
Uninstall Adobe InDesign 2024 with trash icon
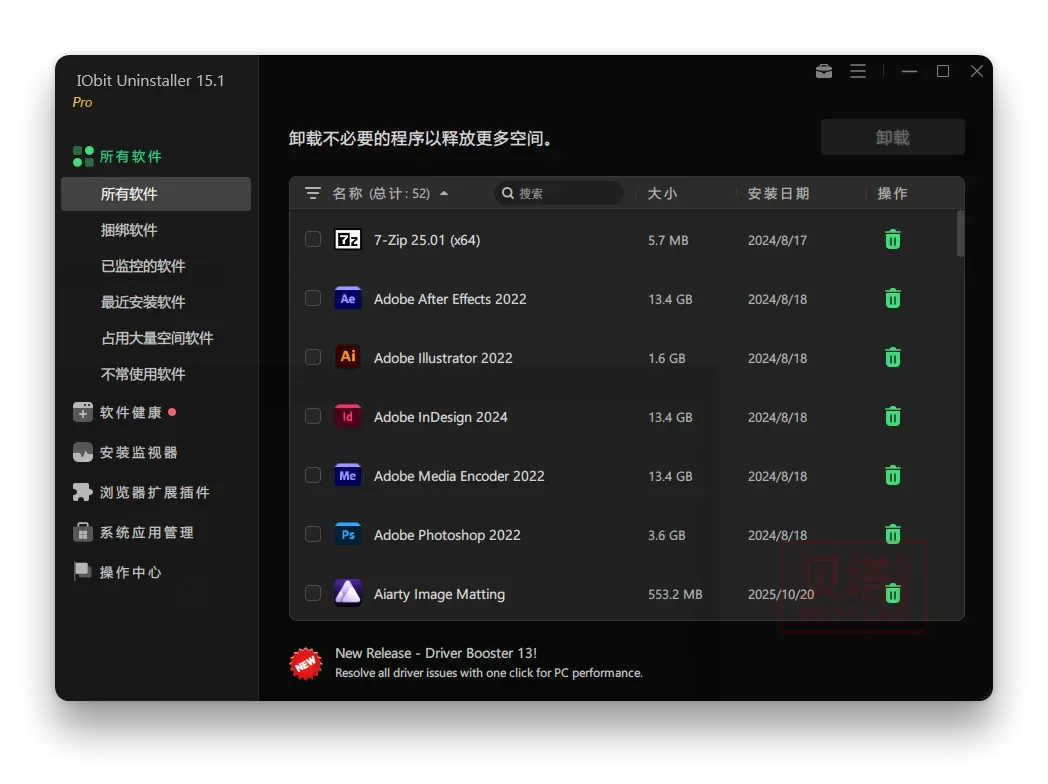coord(892,416)
